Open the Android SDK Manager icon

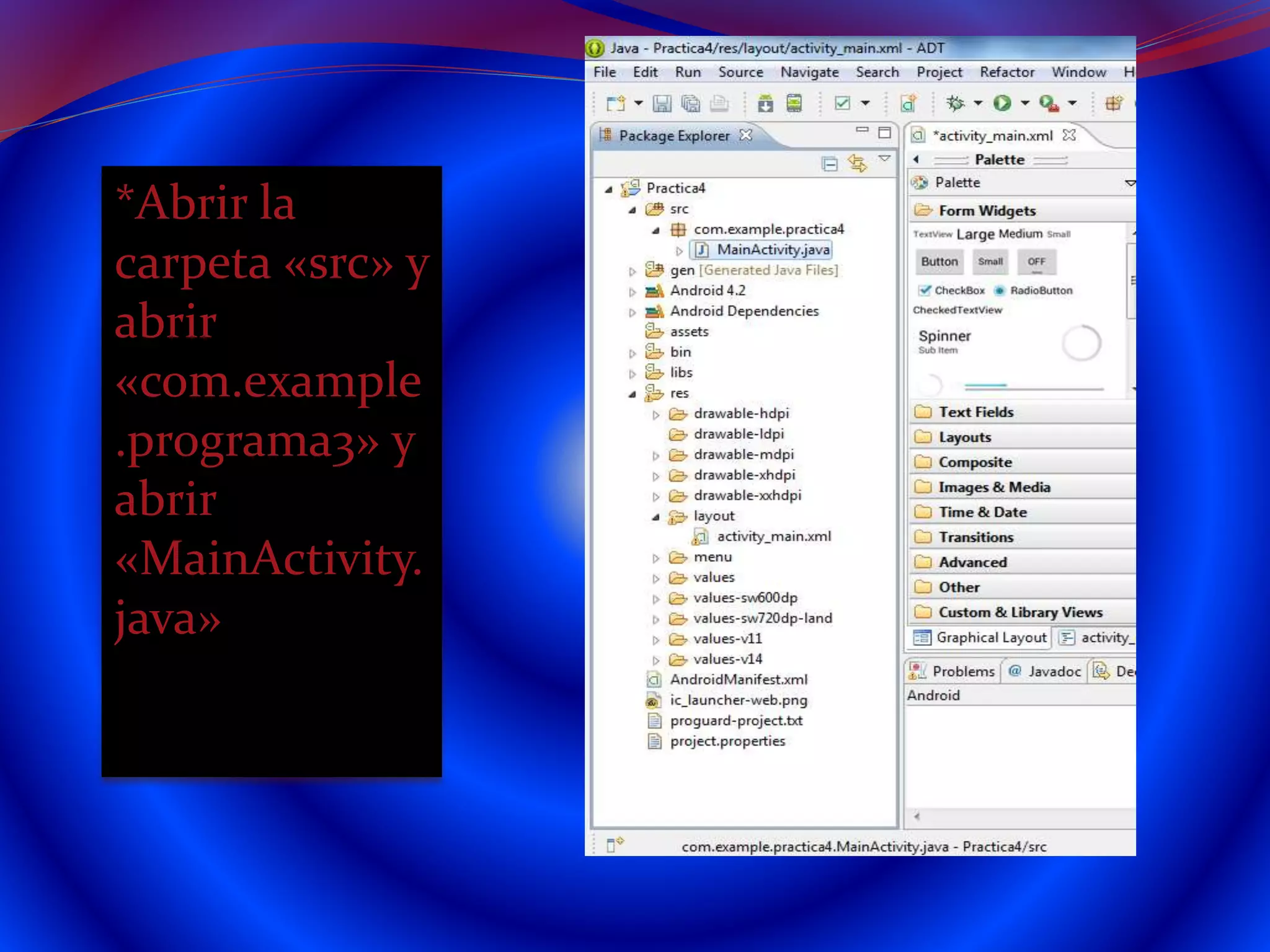(766, 104)
